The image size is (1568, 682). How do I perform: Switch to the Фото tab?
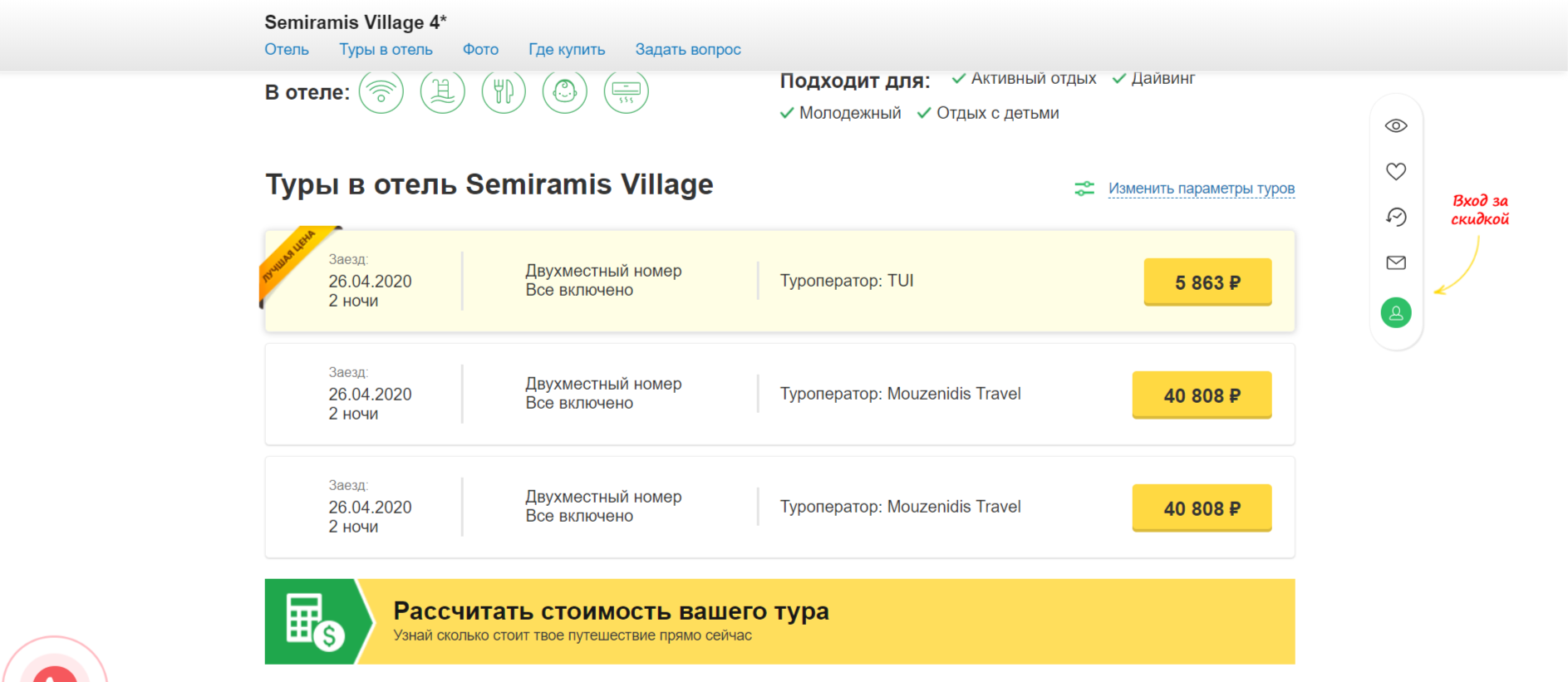tap(480, 49)
